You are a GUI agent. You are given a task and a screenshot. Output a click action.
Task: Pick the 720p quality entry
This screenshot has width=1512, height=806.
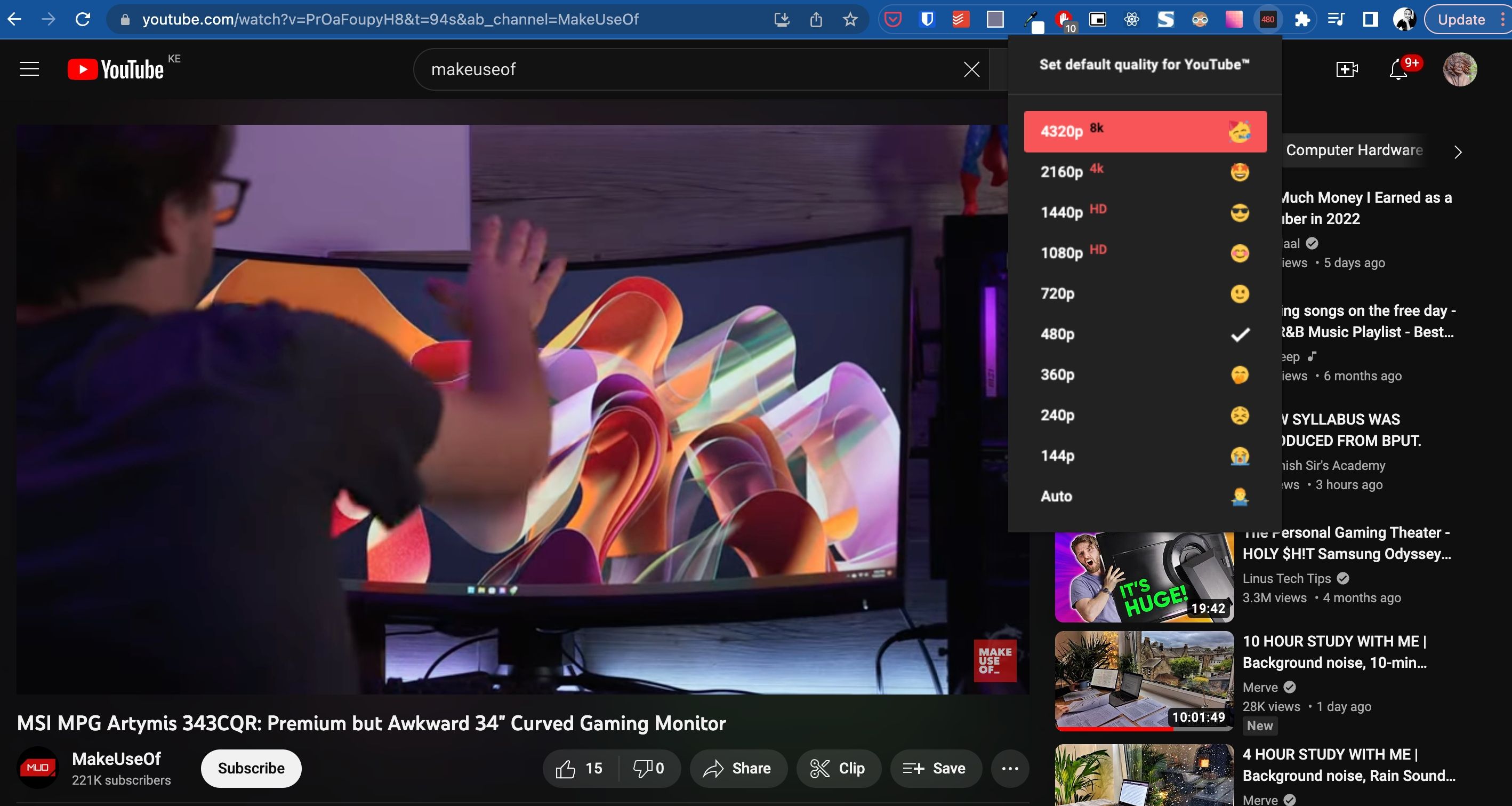coord(1145,294)
